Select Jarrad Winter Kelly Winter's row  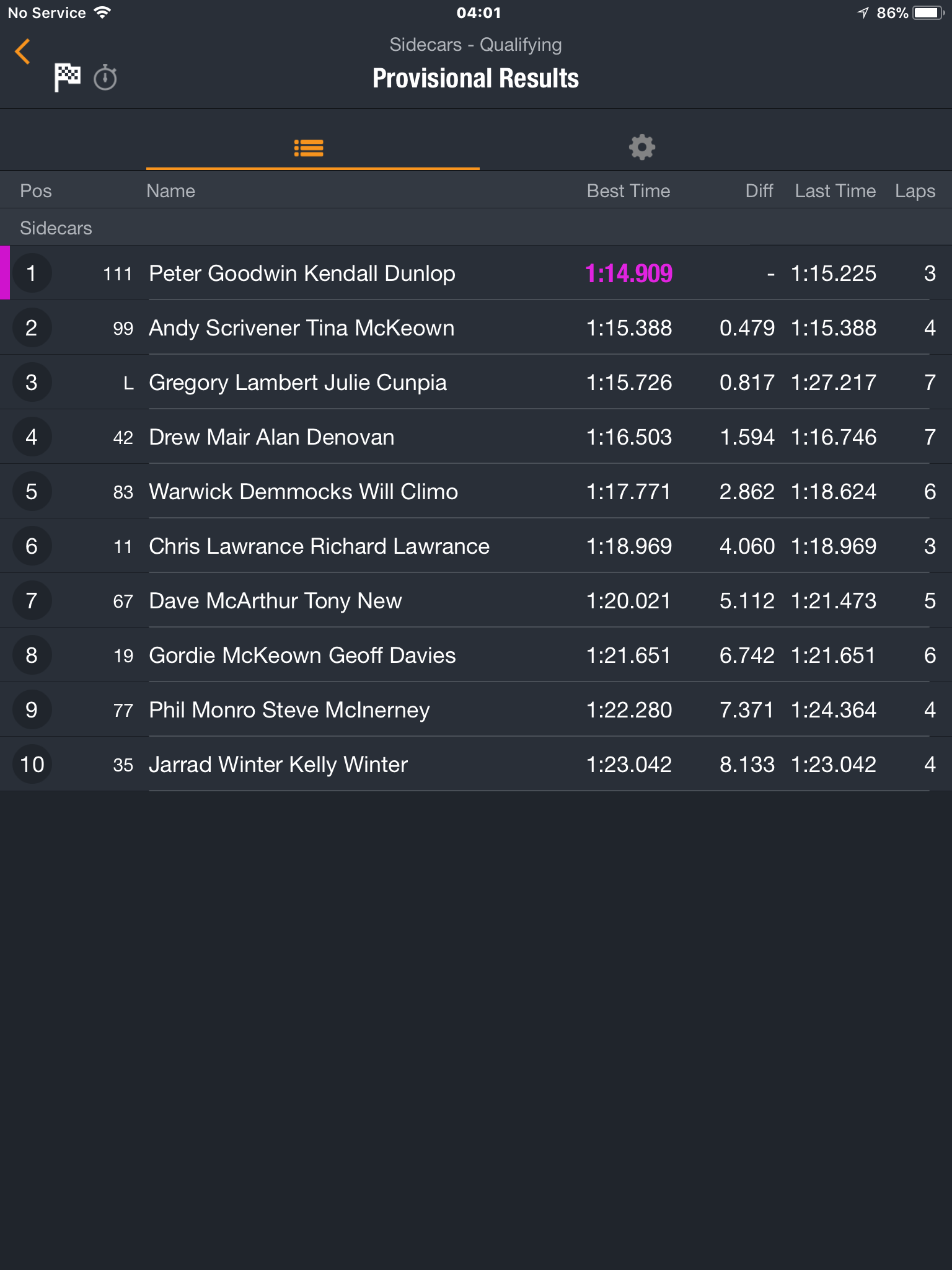tap(476, 765)
